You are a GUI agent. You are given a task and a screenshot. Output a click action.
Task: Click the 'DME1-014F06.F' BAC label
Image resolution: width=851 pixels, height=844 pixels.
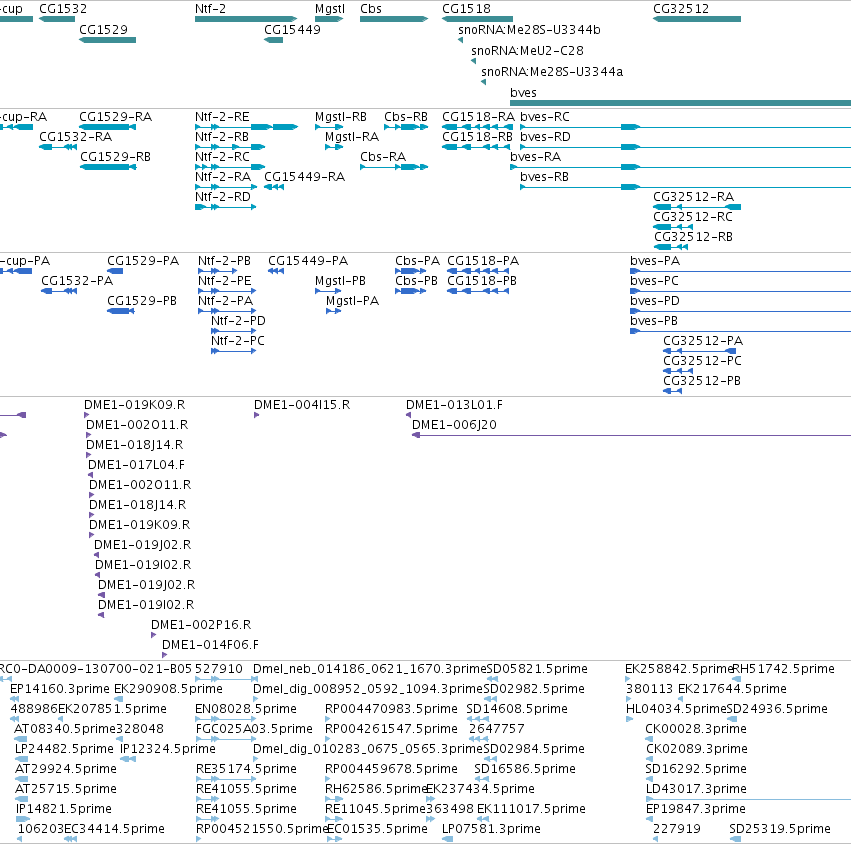[211, 645]
